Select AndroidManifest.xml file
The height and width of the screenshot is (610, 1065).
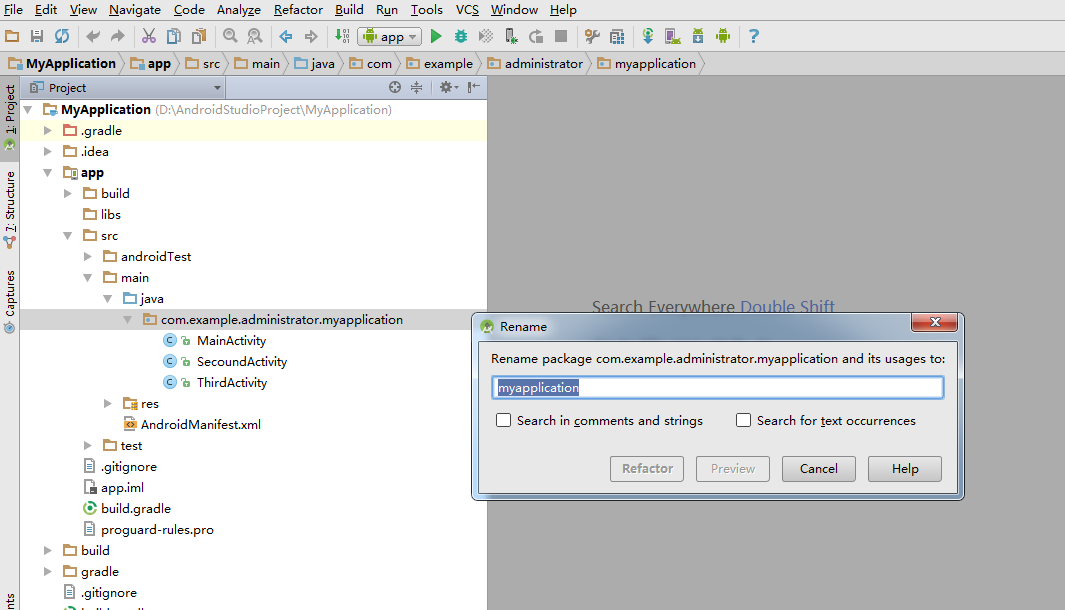[x=200, y=425]
